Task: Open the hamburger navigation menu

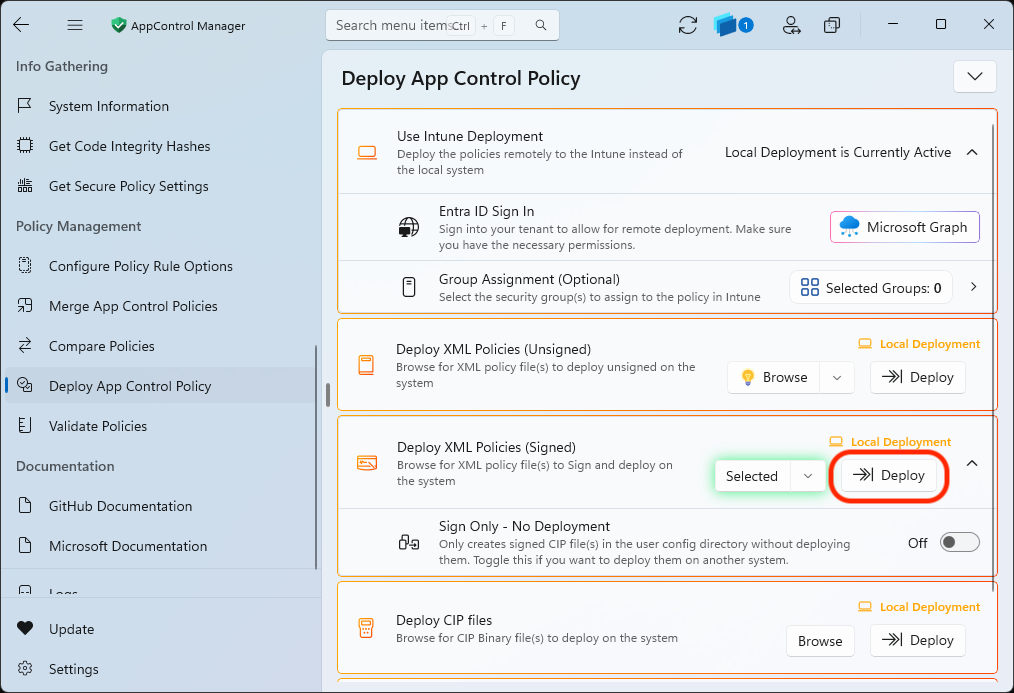Action: click(75, 25)
